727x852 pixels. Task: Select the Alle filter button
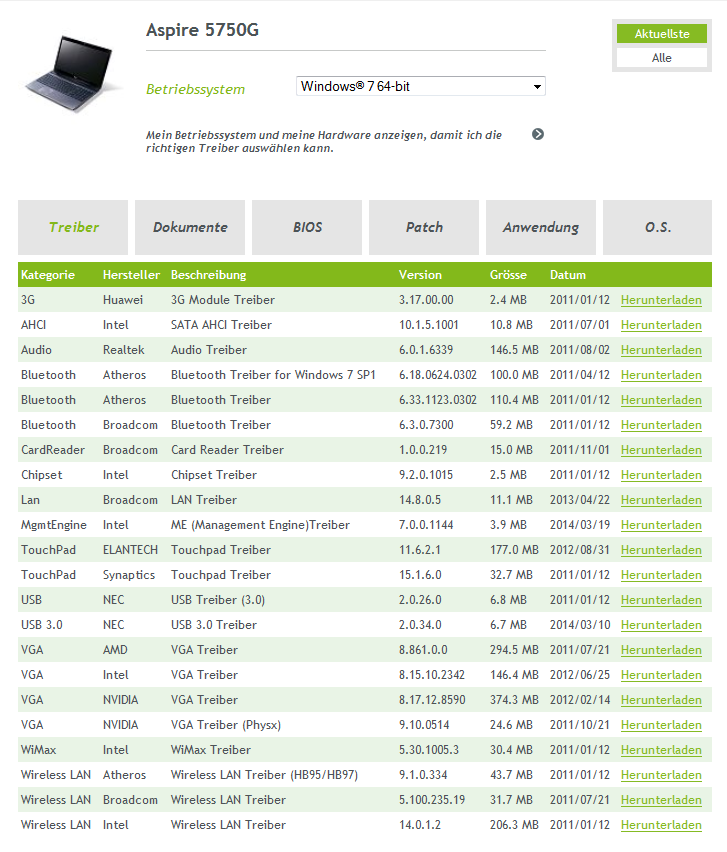661,58
